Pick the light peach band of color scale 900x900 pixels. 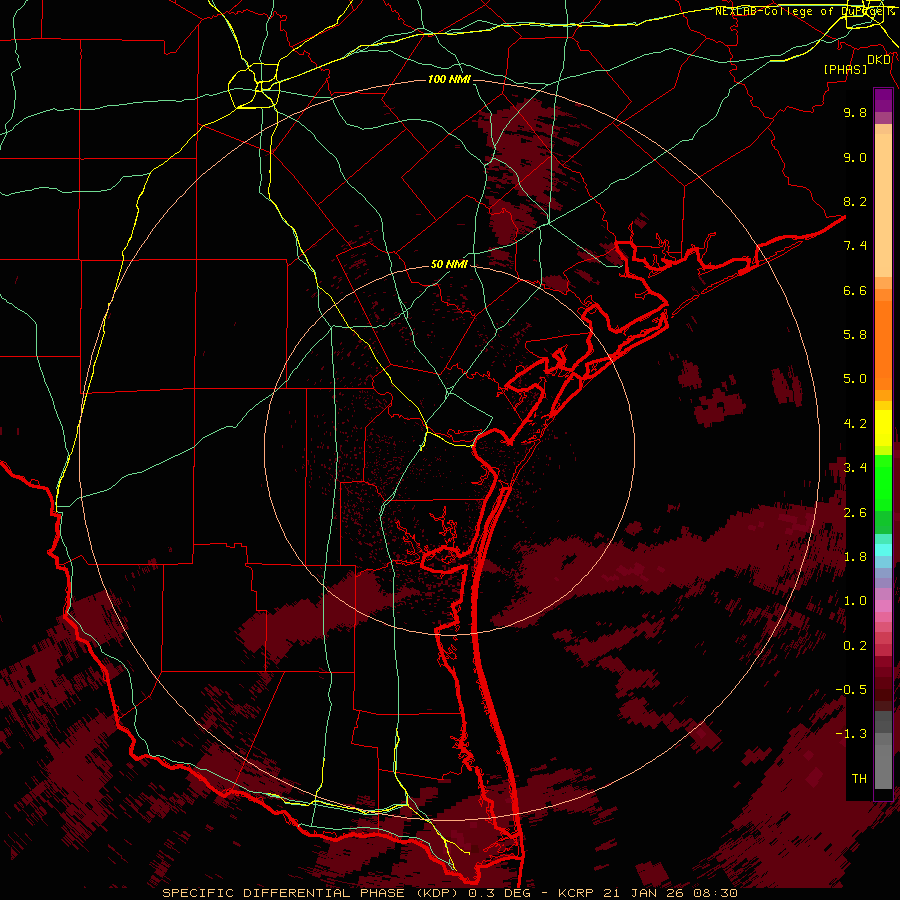(883, 205)
